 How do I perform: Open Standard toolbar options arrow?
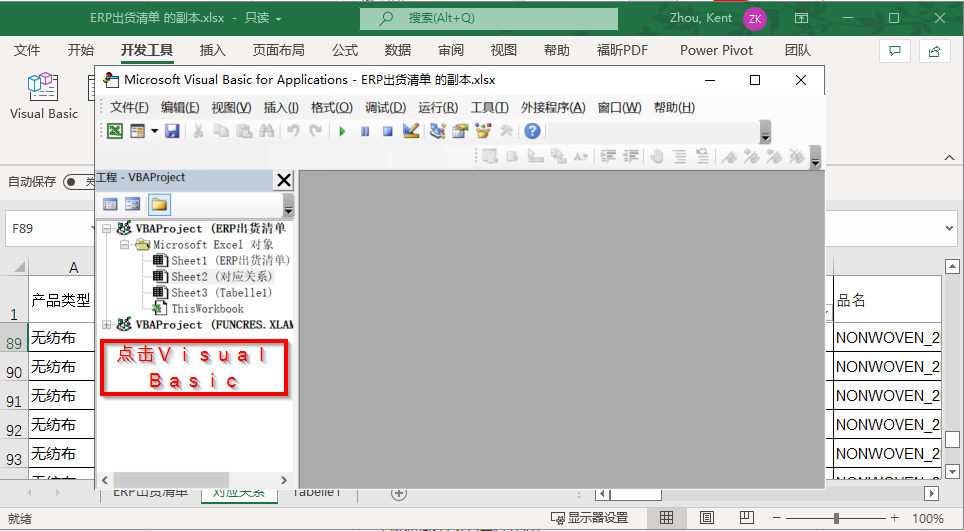765,132
